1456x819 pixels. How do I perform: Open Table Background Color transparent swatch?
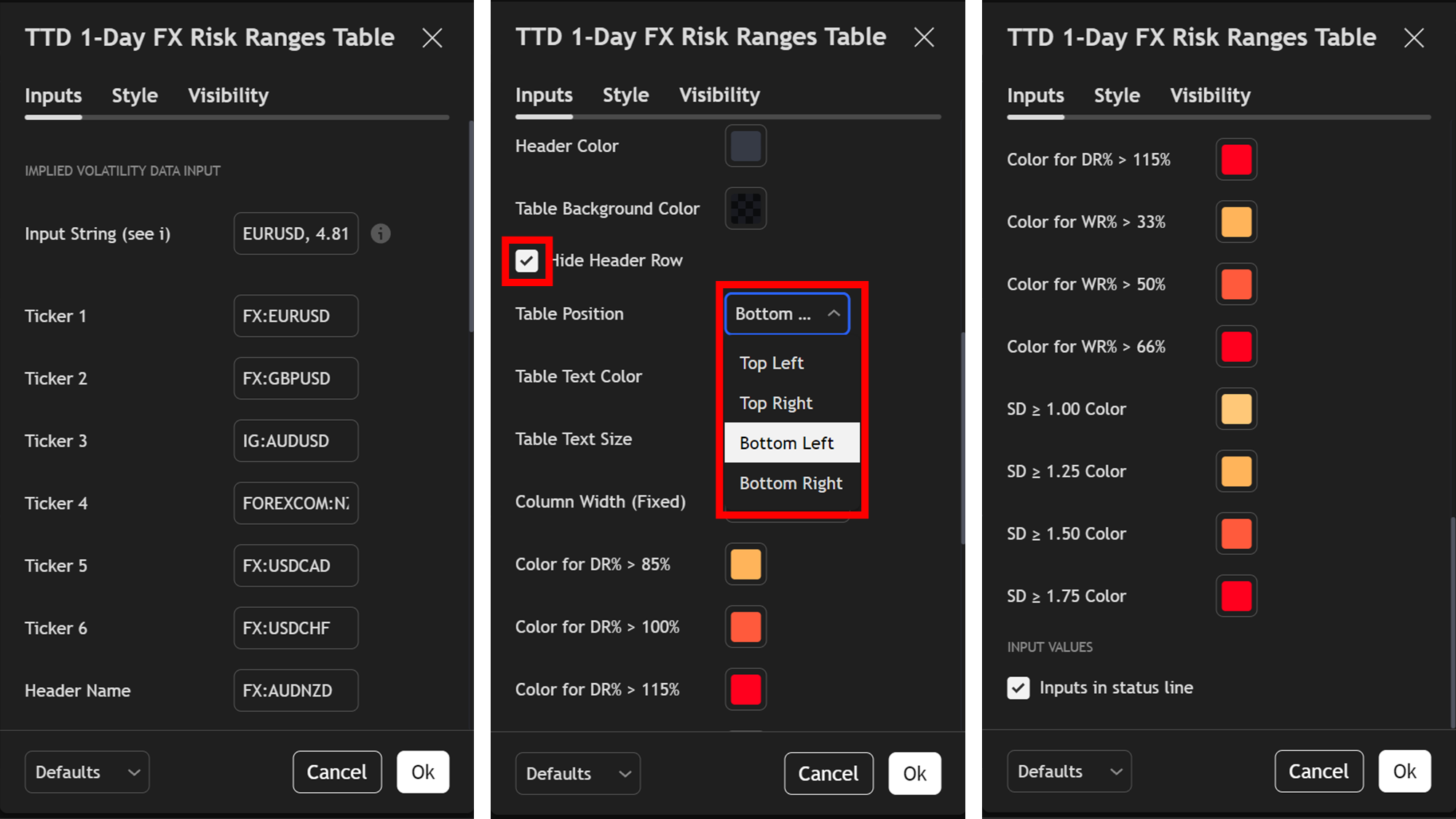pos(745,209)
